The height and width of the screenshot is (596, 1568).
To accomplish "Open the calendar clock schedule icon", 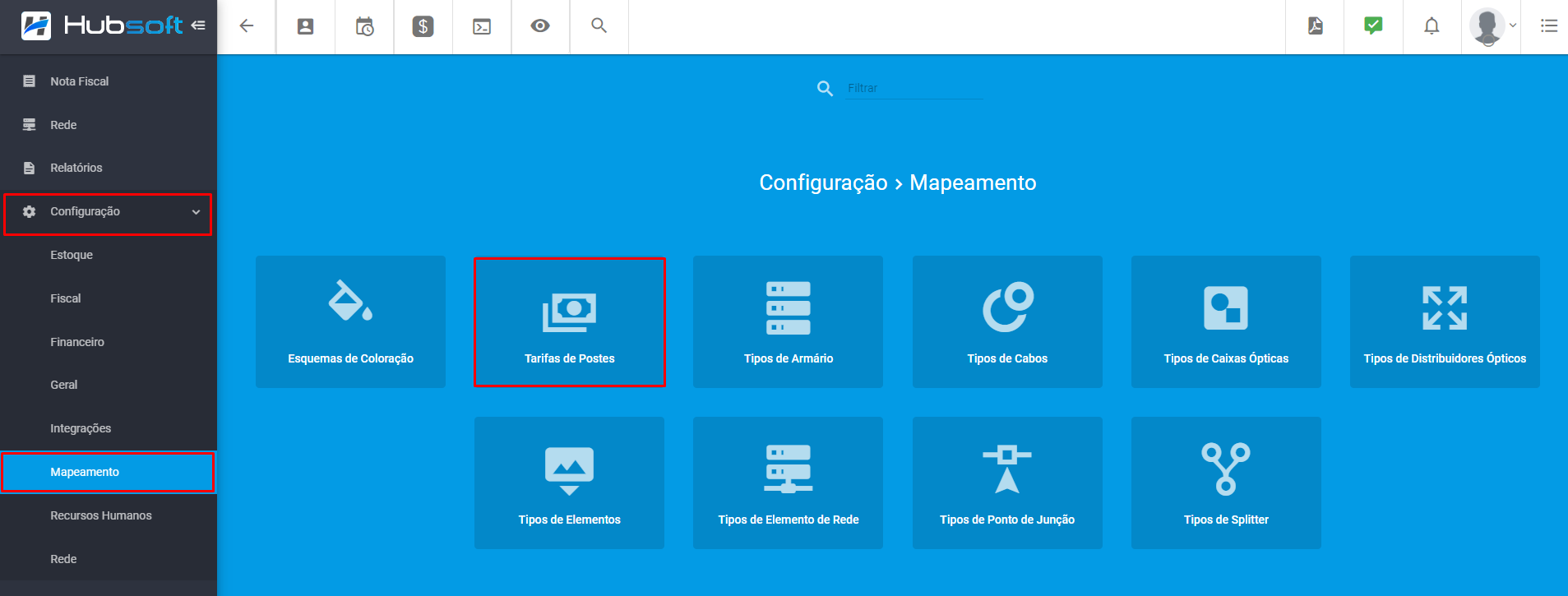I will point(364,26).
